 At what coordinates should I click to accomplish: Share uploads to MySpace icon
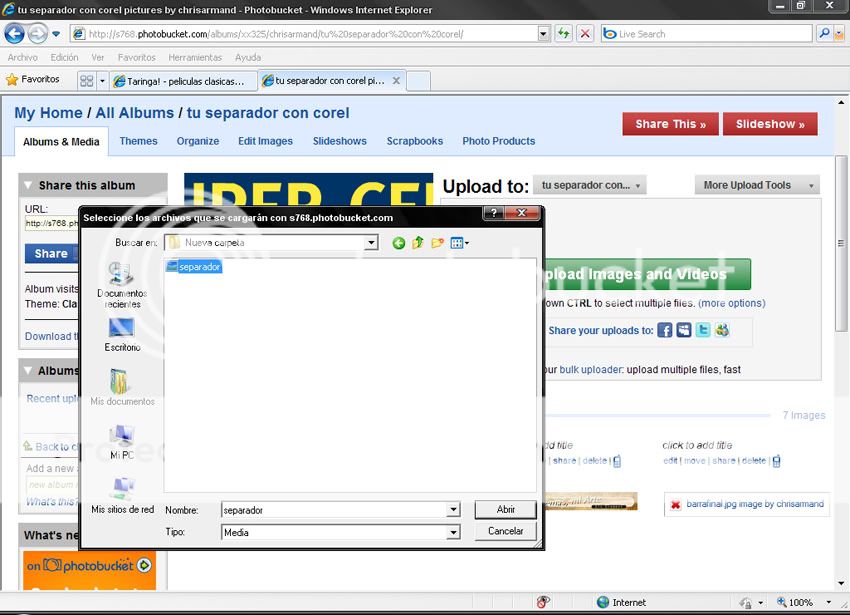[684, 330]
